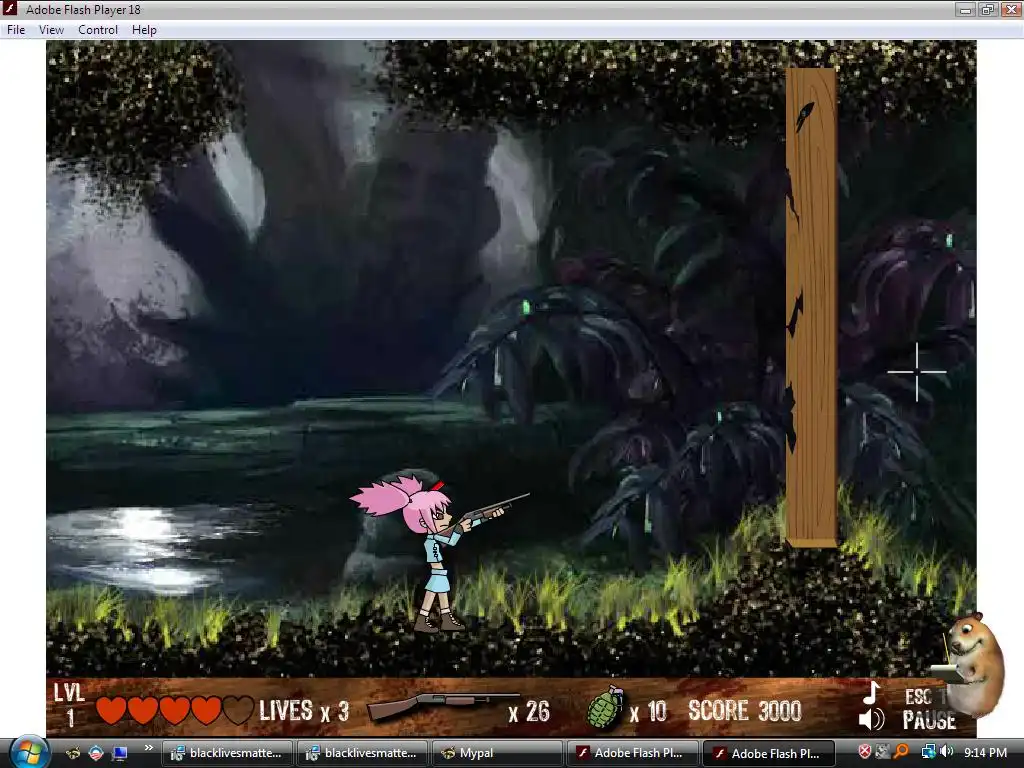Click the orange magnifier tray icon
The width and height of the screenshot is (1024, 768).
[x=901, y=752]
